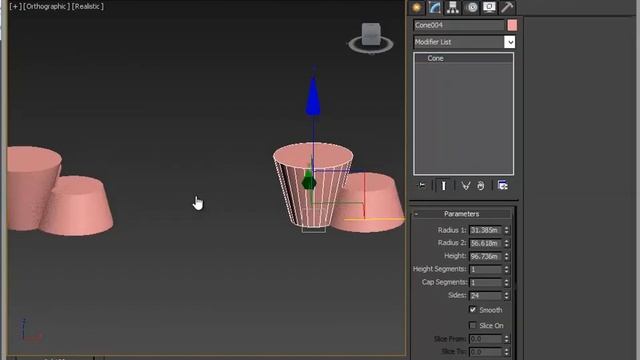
Task: Click the Height Segments value field
Action: (x=485, y=269)
